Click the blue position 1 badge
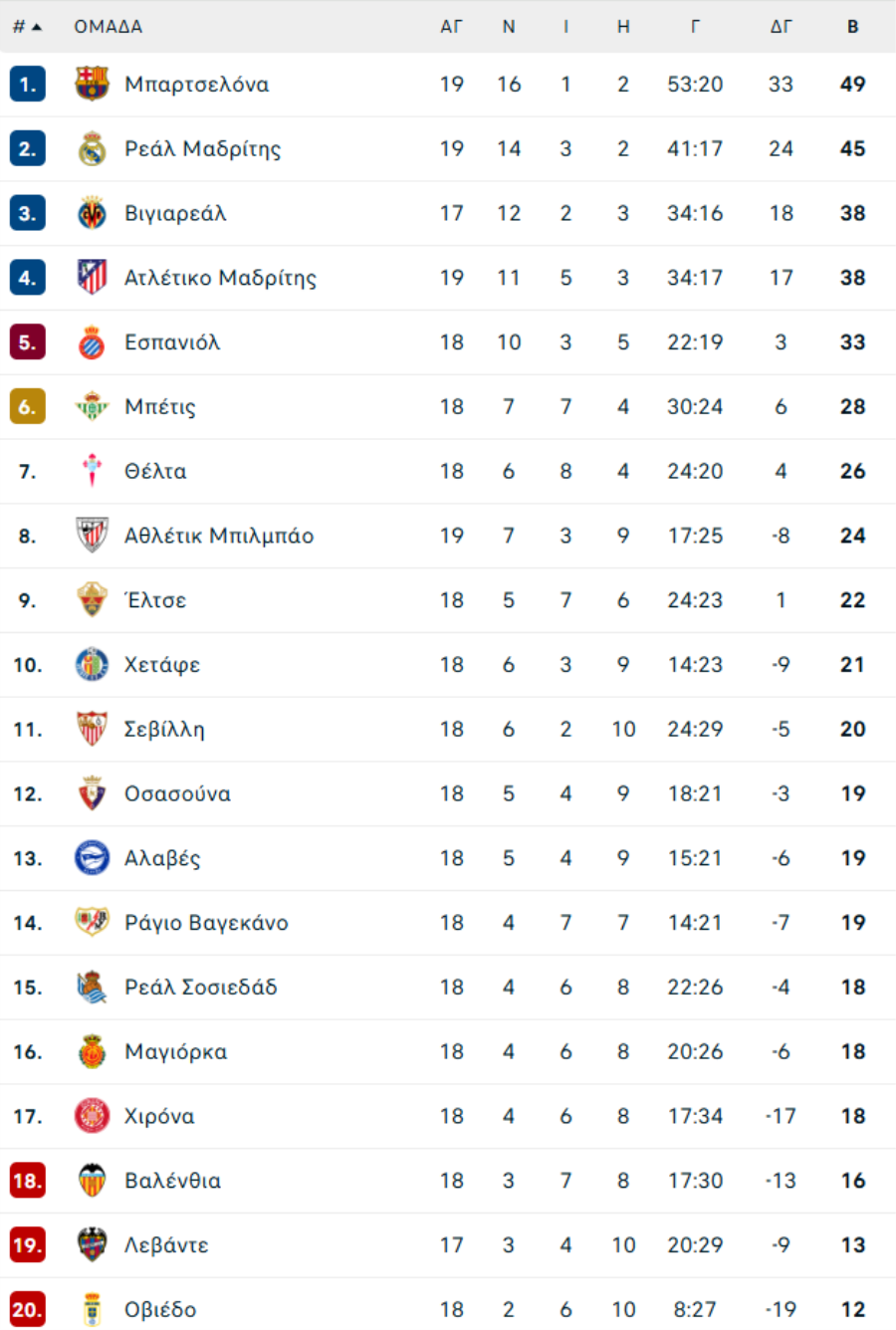 tap(27, 85)
